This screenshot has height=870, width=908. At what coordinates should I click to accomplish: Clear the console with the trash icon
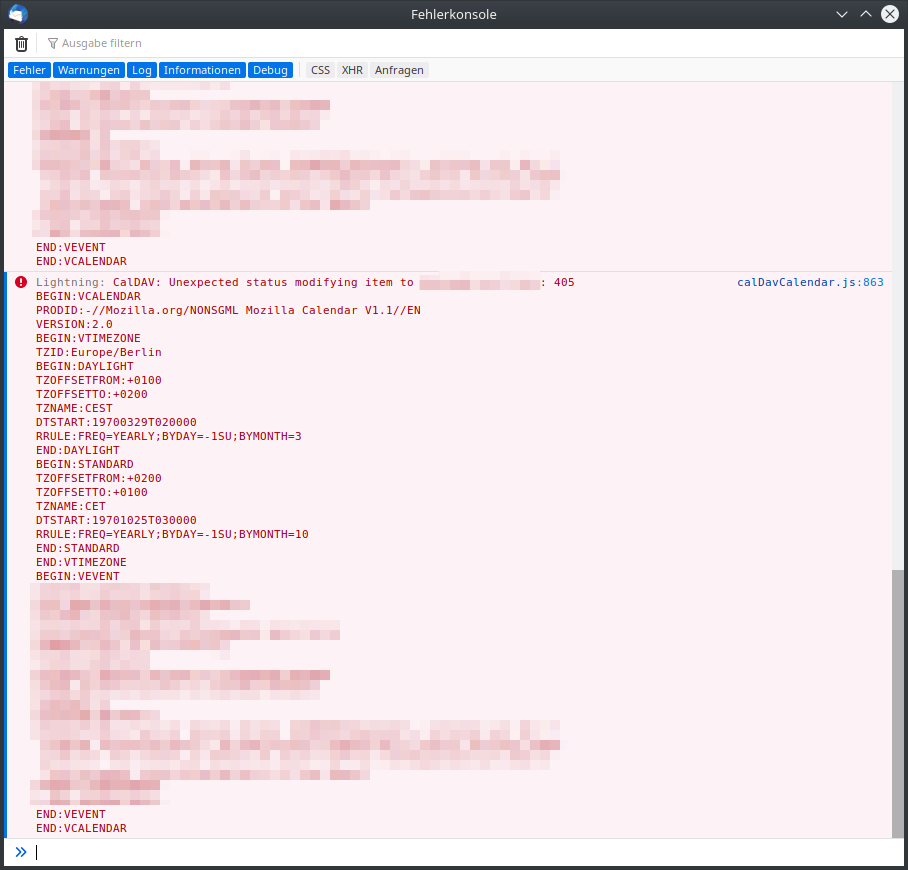pos(21,43)
